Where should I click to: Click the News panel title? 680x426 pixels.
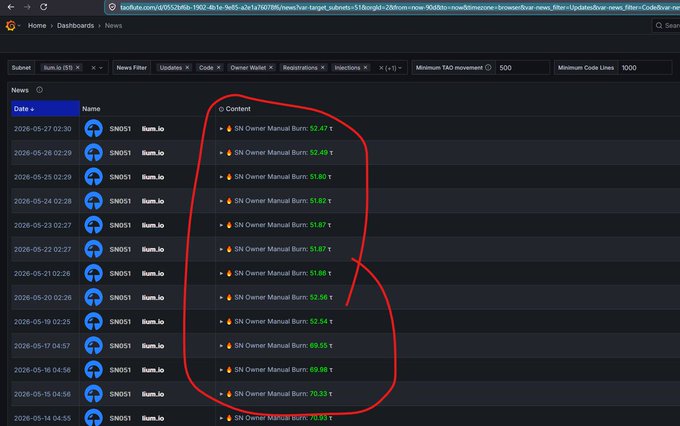[20, 90]
